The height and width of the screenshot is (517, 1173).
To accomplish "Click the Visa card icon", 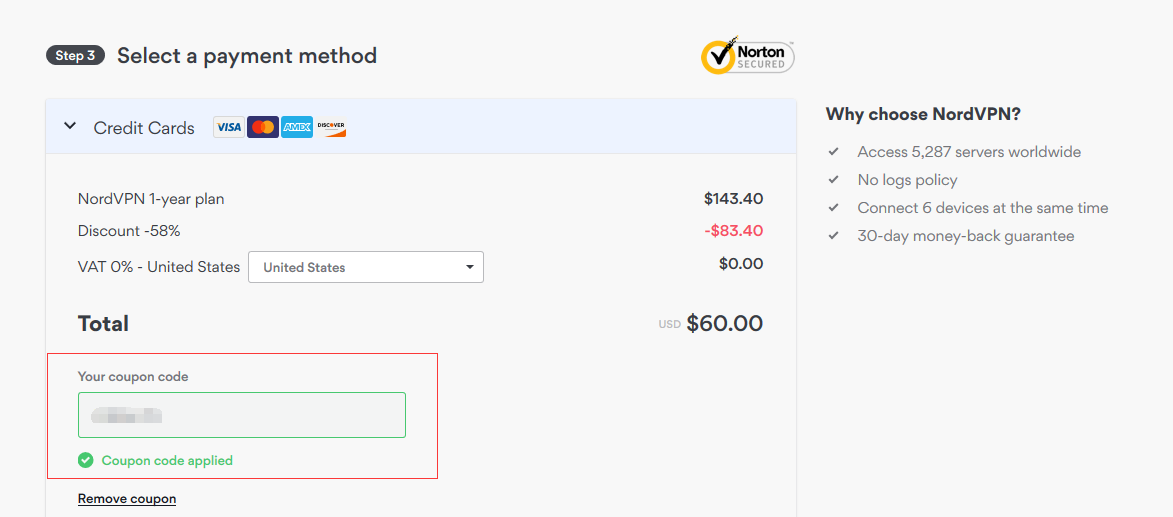I will (228, 127).
